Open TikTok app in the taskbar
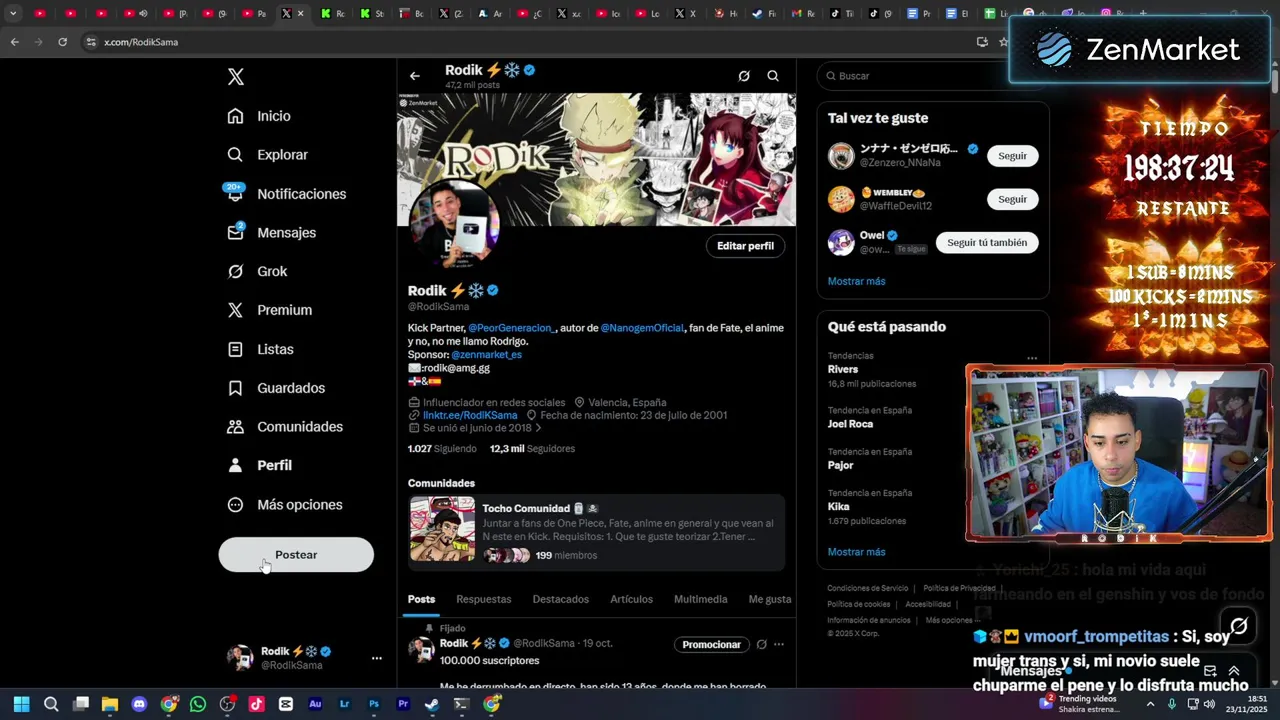 click(x=256, y=704)
